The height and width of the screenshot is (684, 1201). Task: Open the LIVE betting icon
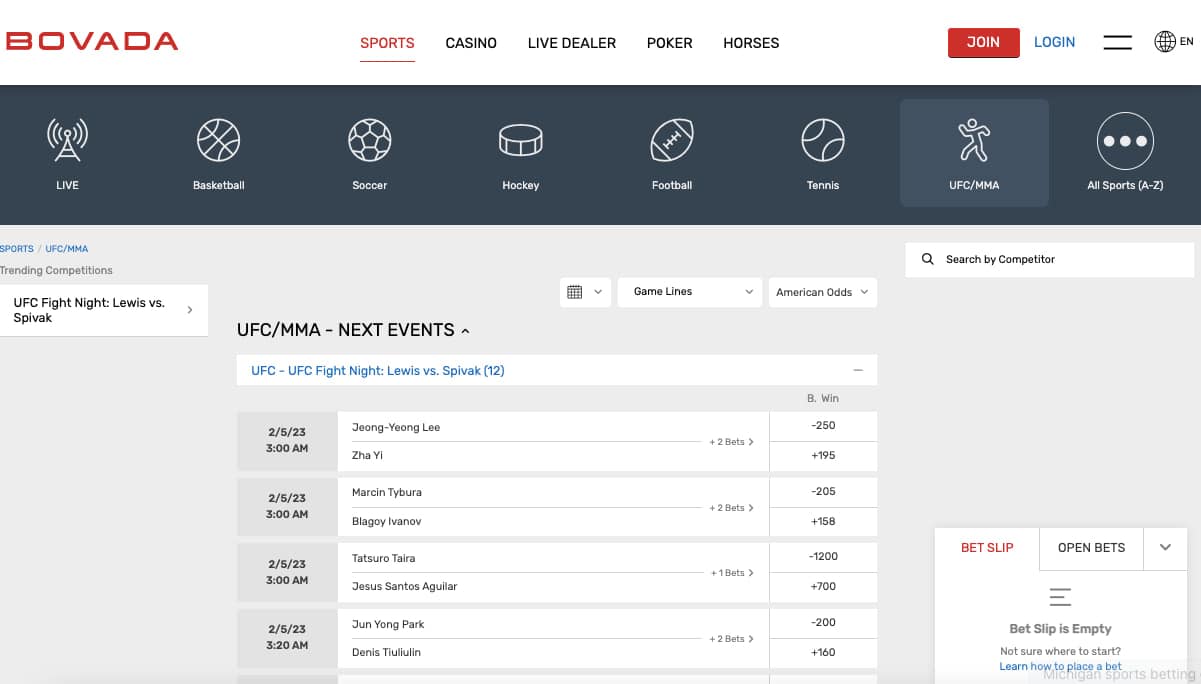[x=67, y=140]
